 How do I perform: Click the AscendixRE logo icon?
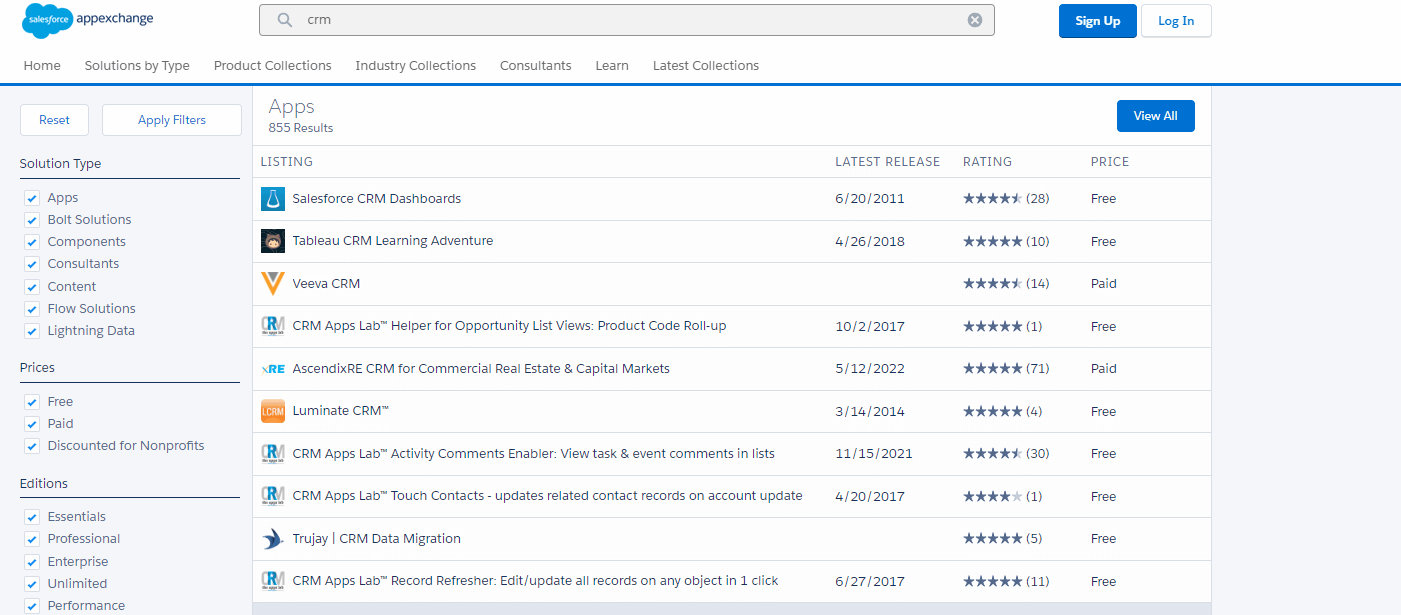(x=273, y=369)
